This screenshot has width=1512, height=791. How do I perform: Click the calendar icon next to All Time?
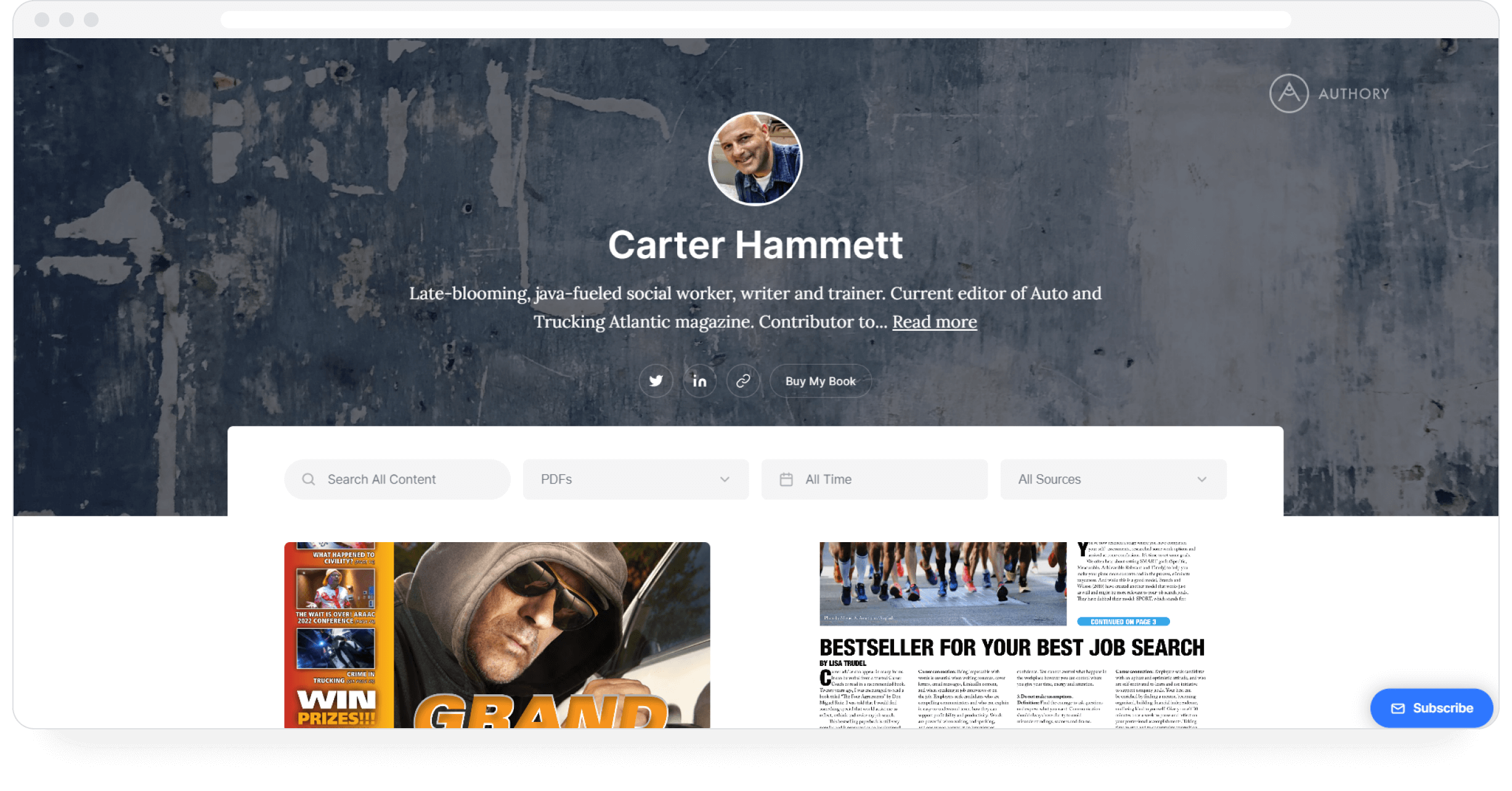click(787, 479)
